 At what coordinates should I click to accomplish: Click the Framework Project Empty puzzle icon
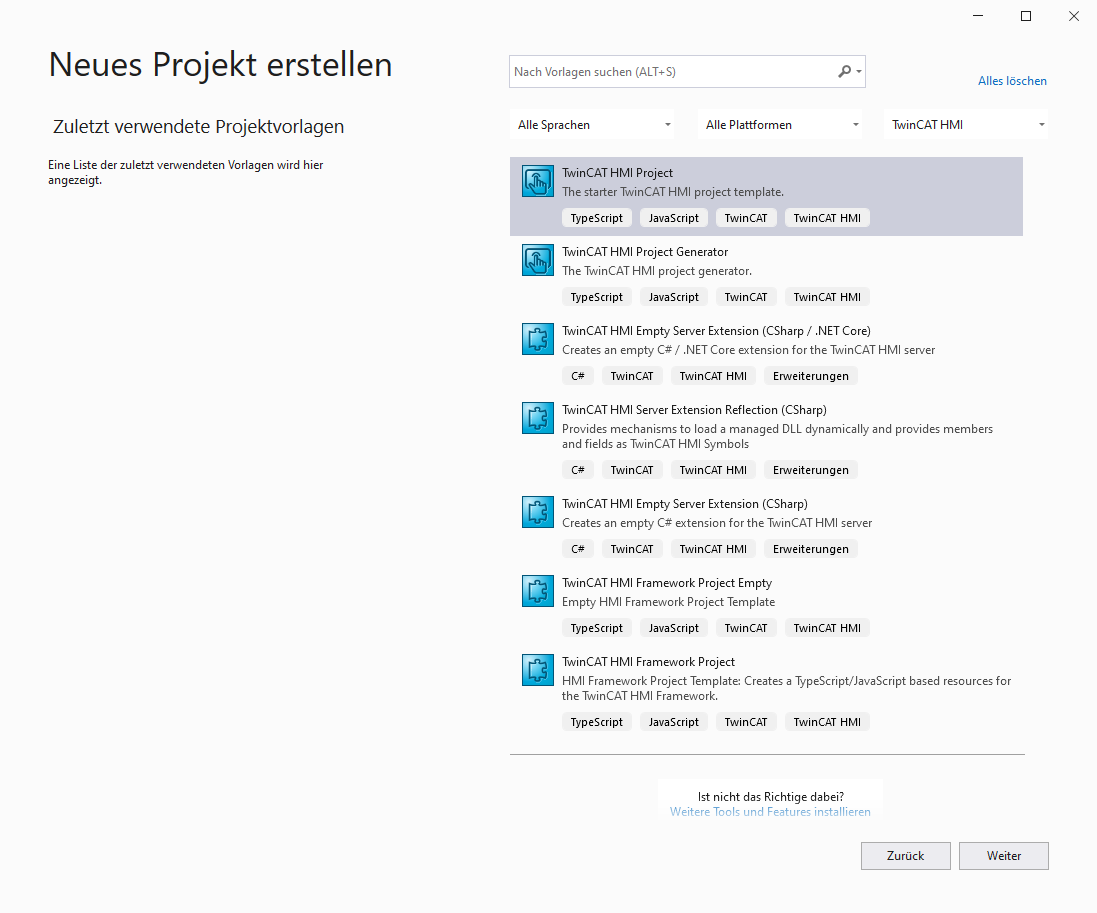(x=537, y=592)
